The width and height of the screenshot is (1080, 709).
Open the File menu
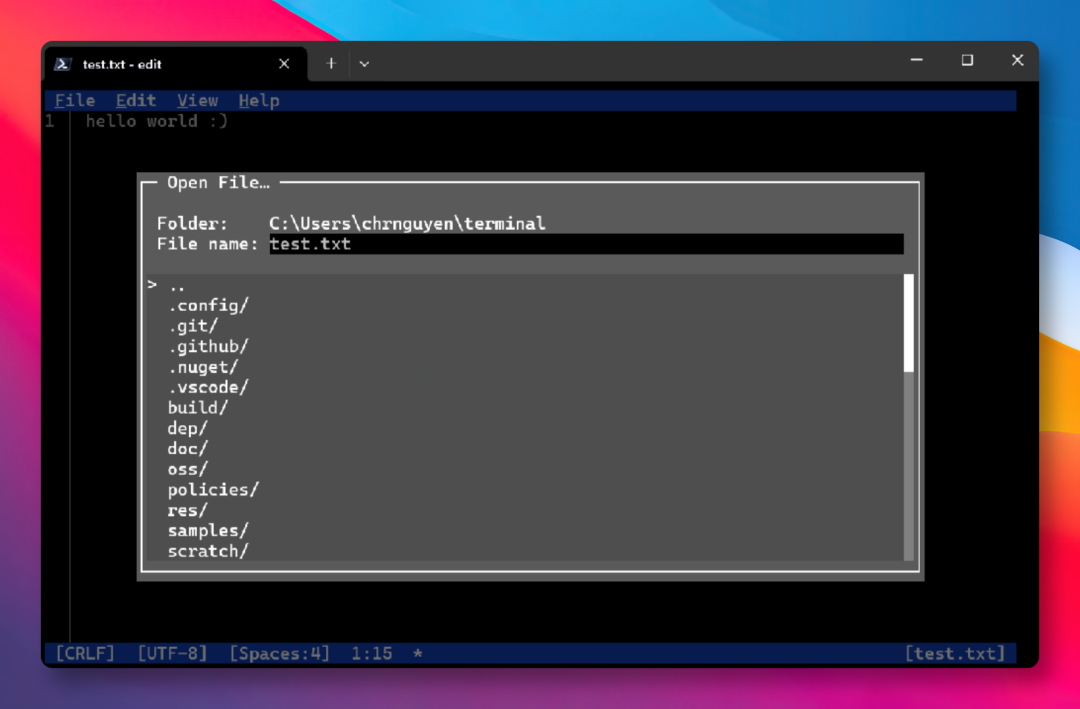tap(75, 101)
